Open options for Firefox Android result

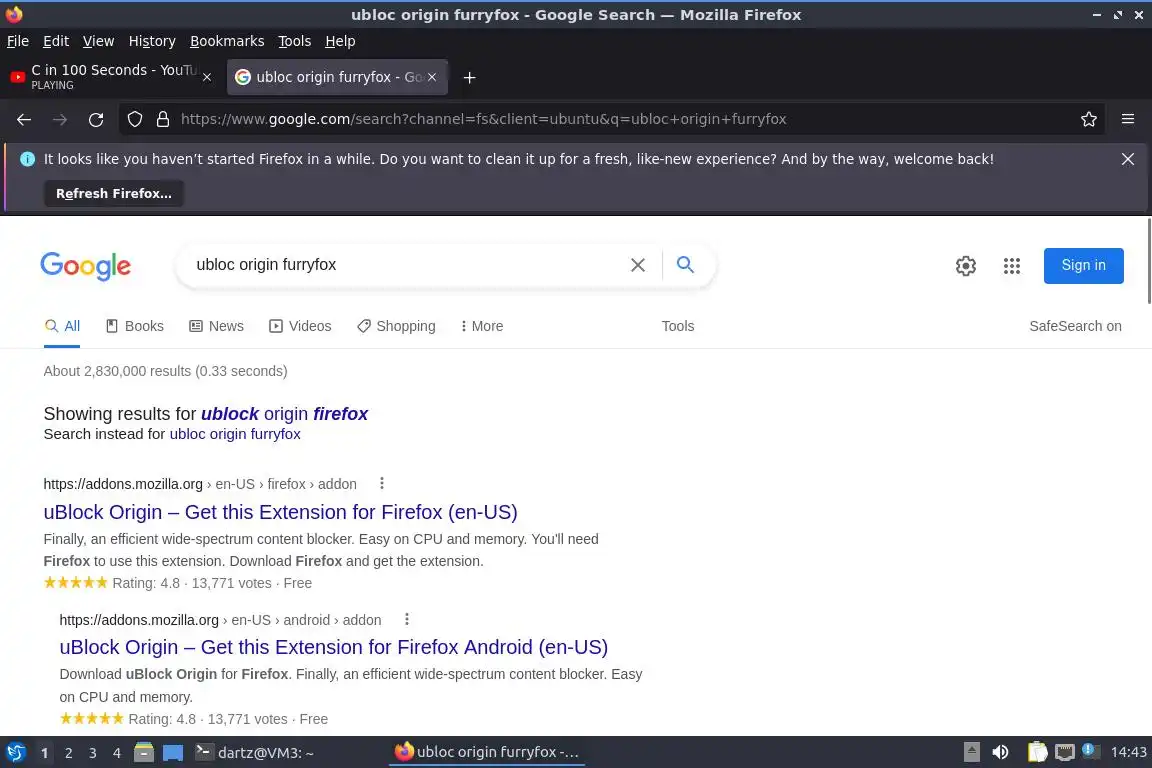pos(406,620)
